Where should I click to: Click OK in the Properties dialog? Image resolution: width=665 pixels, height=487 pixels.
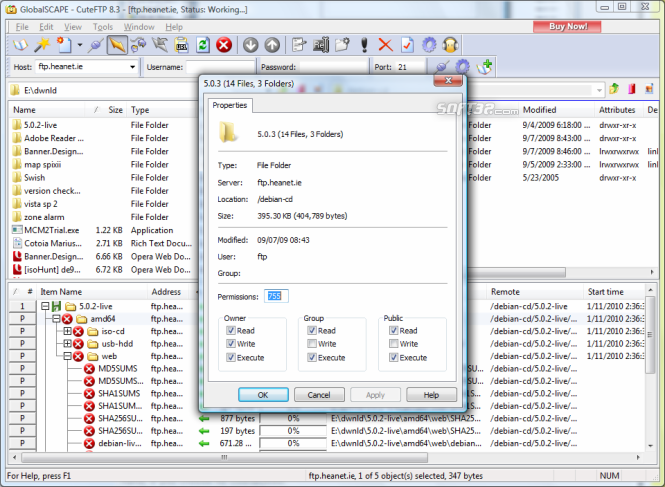(263, 395)
